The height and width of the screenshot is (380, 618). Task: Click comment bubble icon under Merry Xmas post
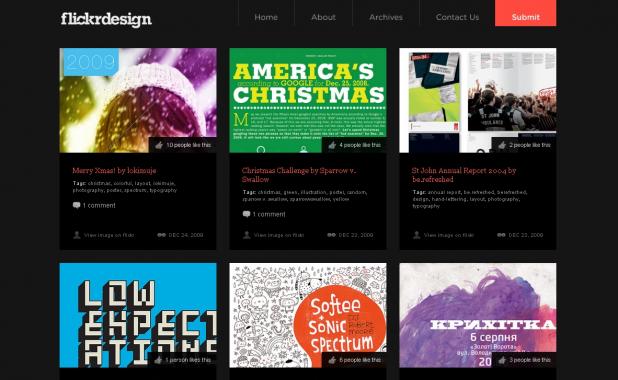[76, 205]
